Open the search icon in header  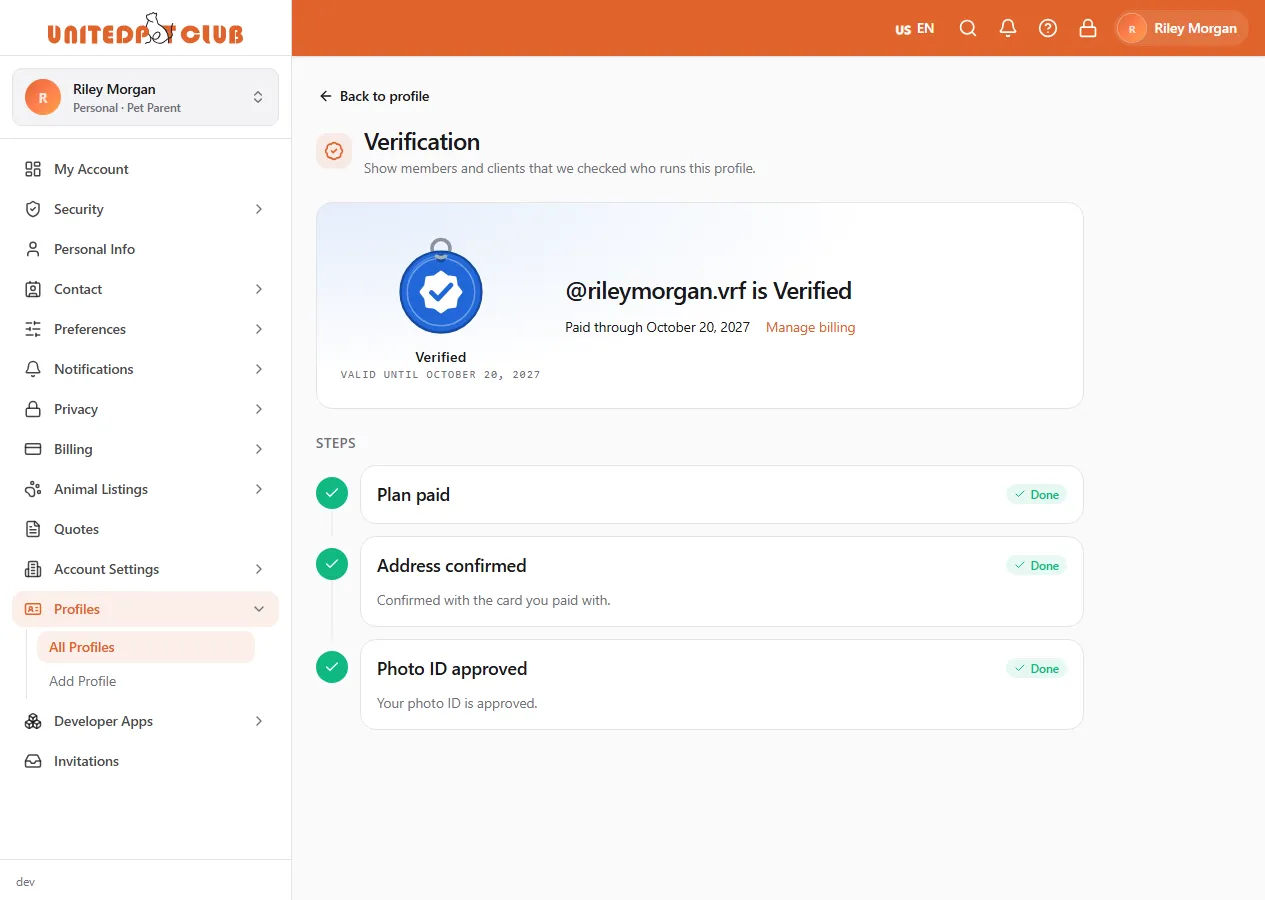point(968,28)
